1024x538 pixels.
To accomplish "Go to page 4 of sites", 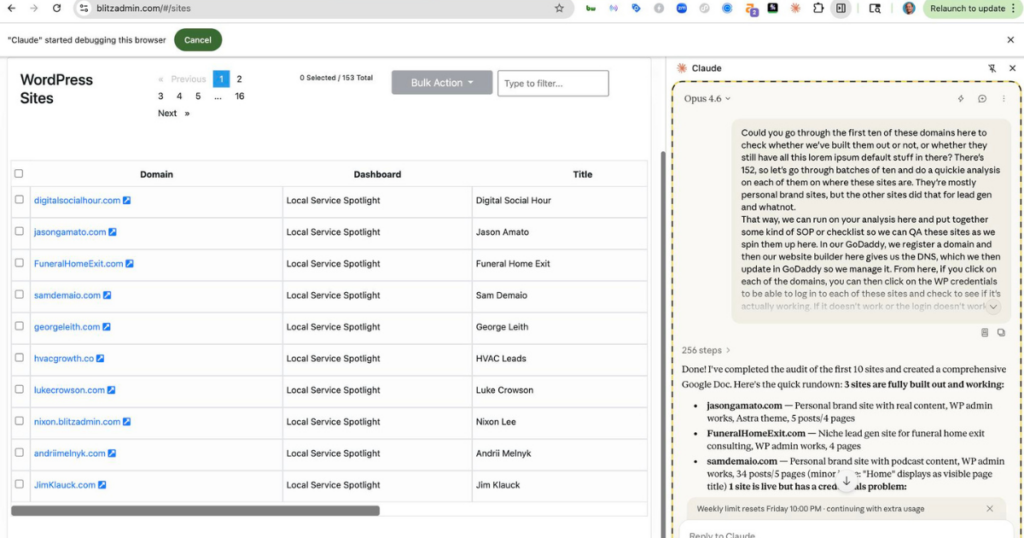I will pyautogui.click(x=179, y=96).
